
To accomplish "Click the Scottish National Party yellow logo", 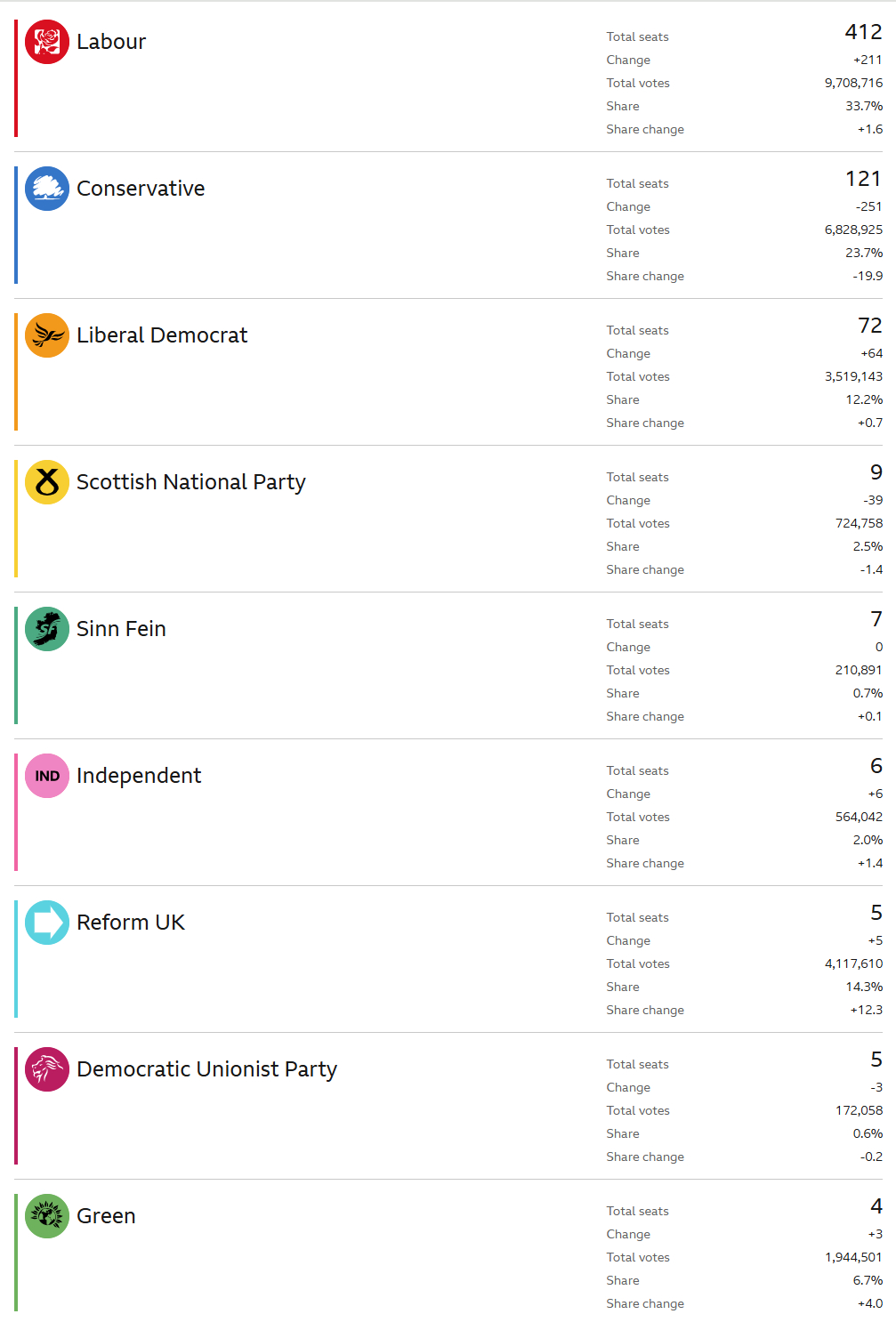I will [47, 482].
